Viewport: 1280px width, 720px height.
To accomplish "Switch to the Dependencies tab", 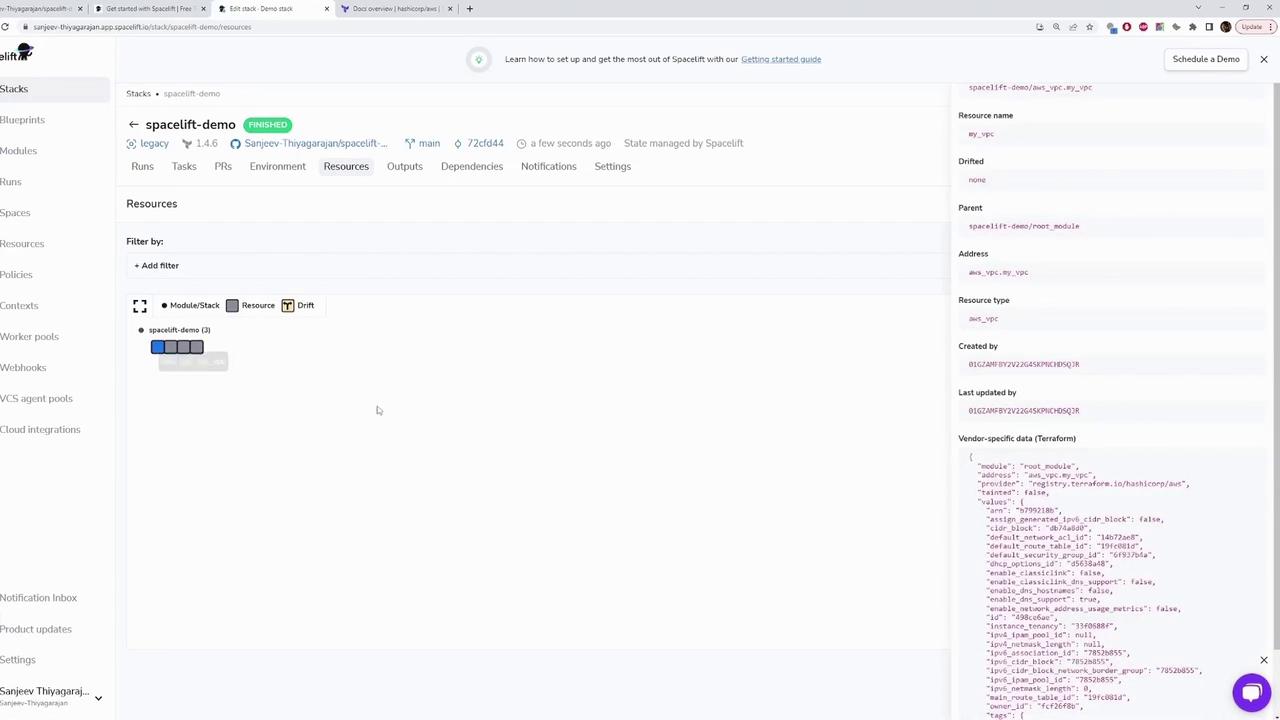I will pos(472,166).
